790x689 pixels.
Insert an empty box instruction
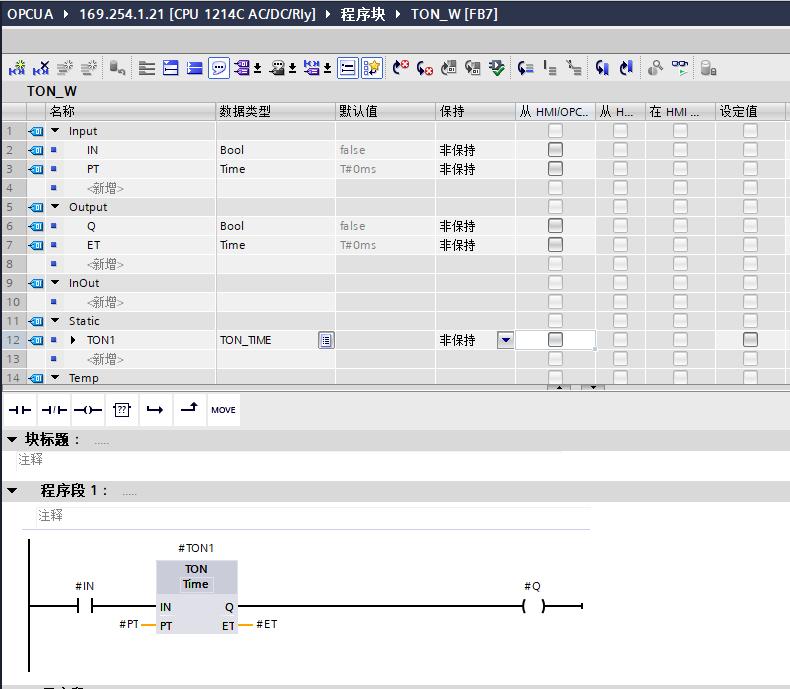click(121, 410)
